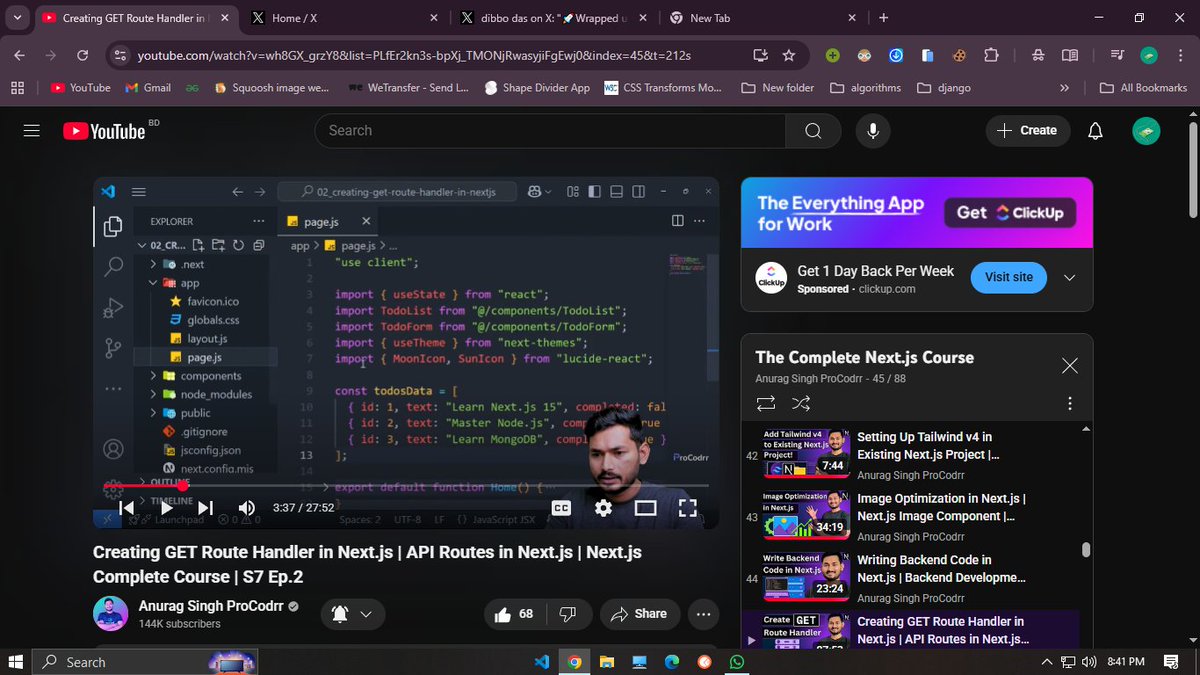Open the YouTube guide hamburger menu
The height and width of the screenshot is (675, 1200).
point(31,131)
